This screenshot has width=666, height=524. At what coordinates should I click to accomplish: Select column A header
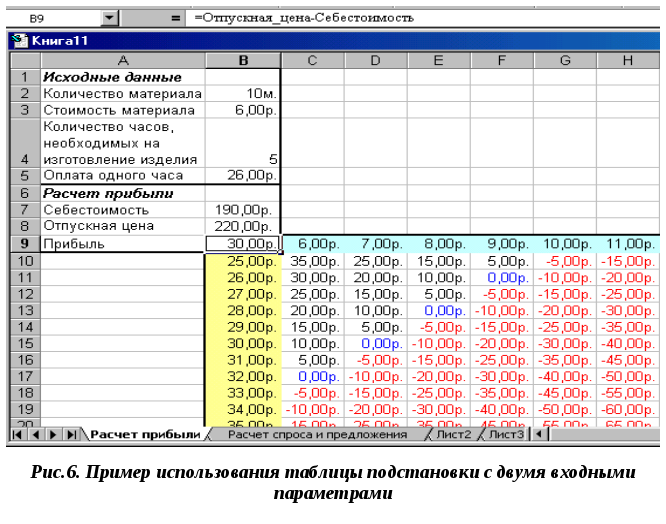pyautogui.click(x=123, y=60)
